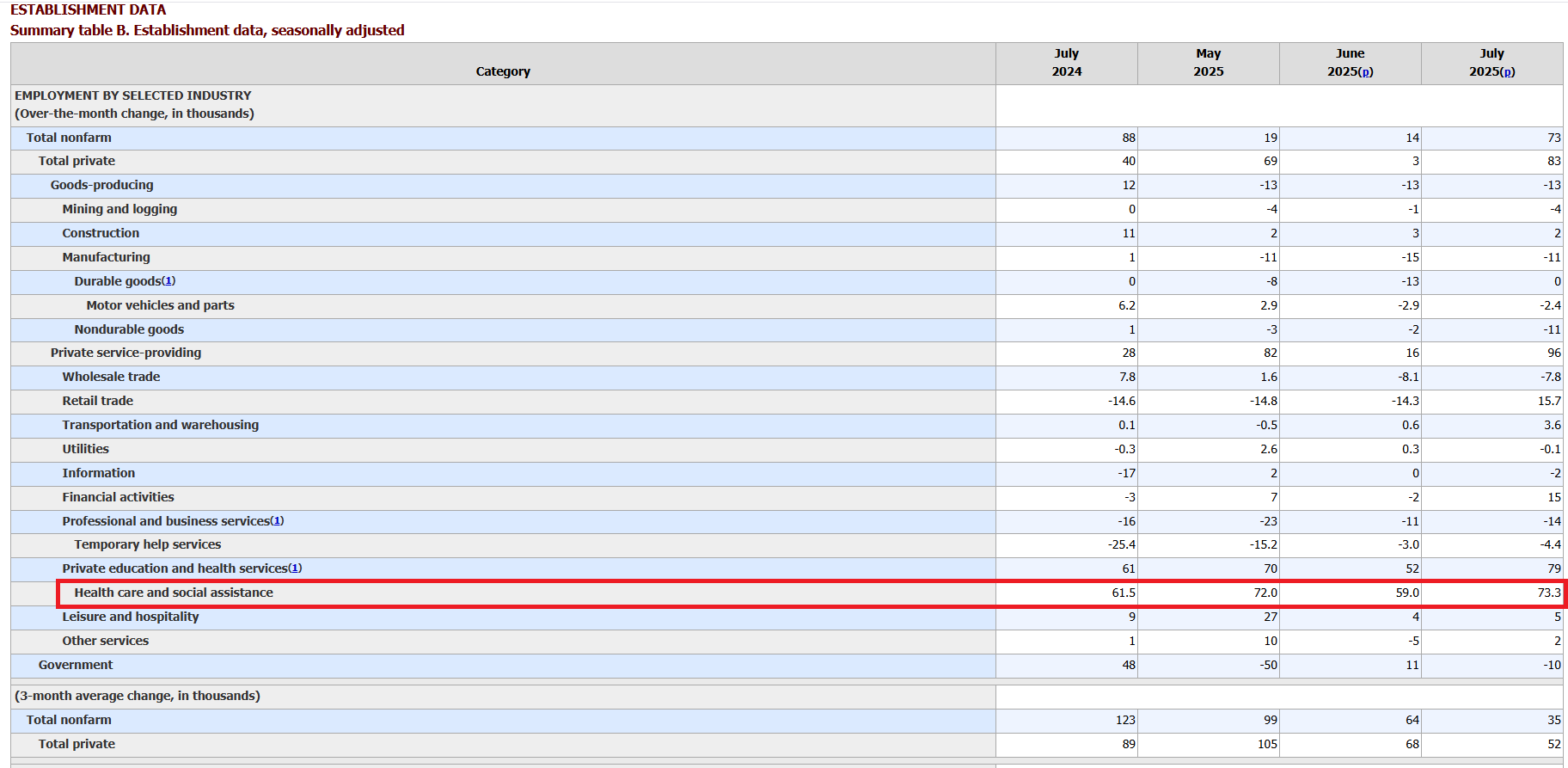Click the 6.2 Motor vehicles July 2024 value
The width and height of the screenshot is (1568, 768).
pos(1127,305)
